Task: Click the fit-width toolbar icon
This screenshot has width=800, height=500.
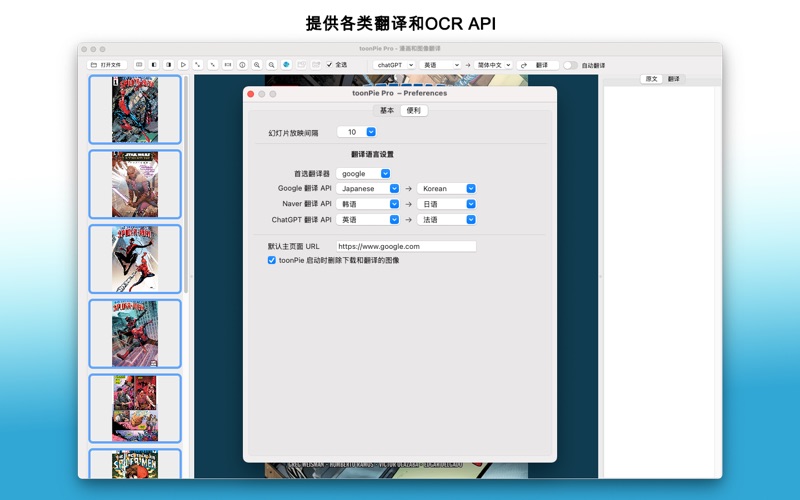Action: [x=227, y=65]
